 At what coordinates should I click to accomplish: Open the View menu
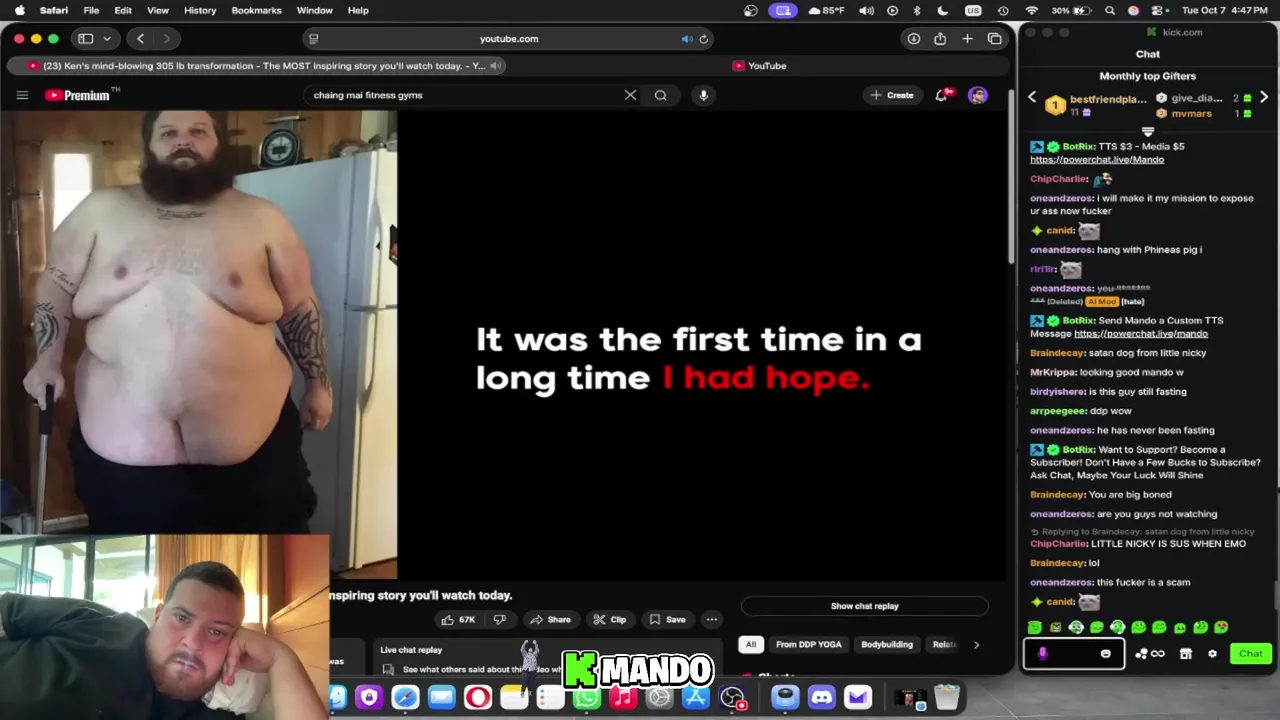click(x=158, y=10)
